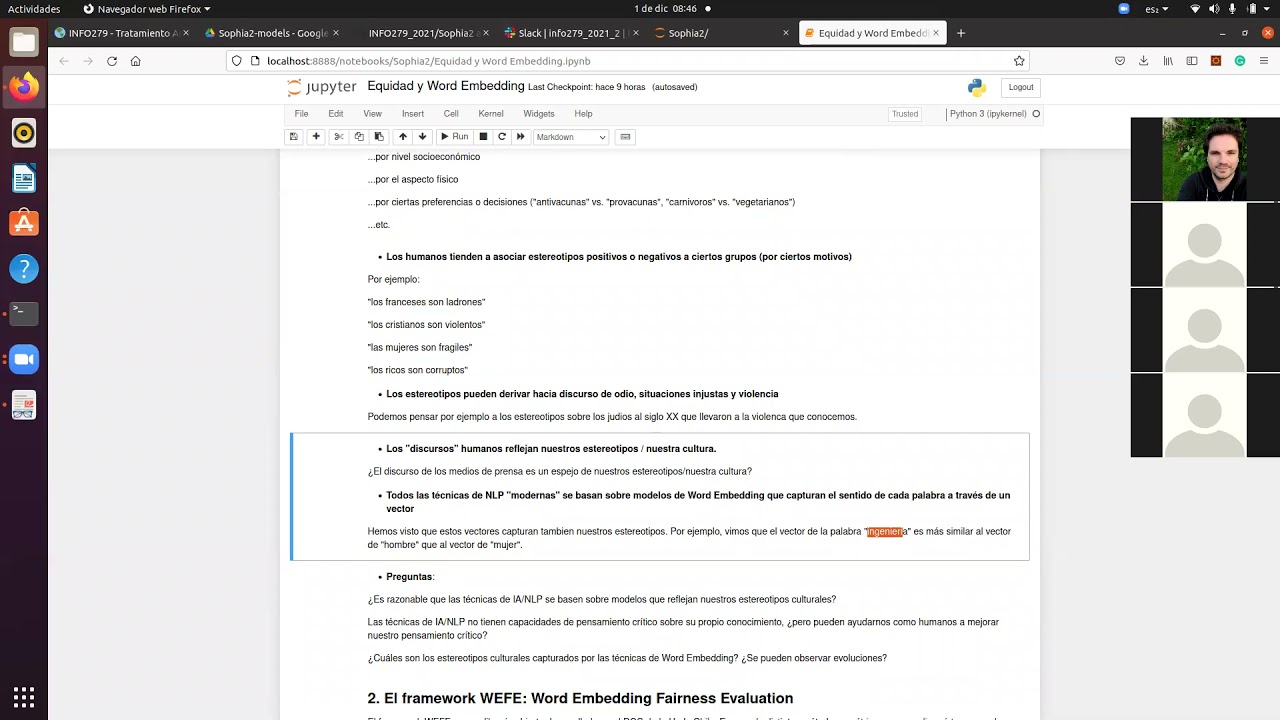This screenshot has width=1280, height=720.
Task: Open the Firefox hamburger menu
Action: coord(1264,61)
